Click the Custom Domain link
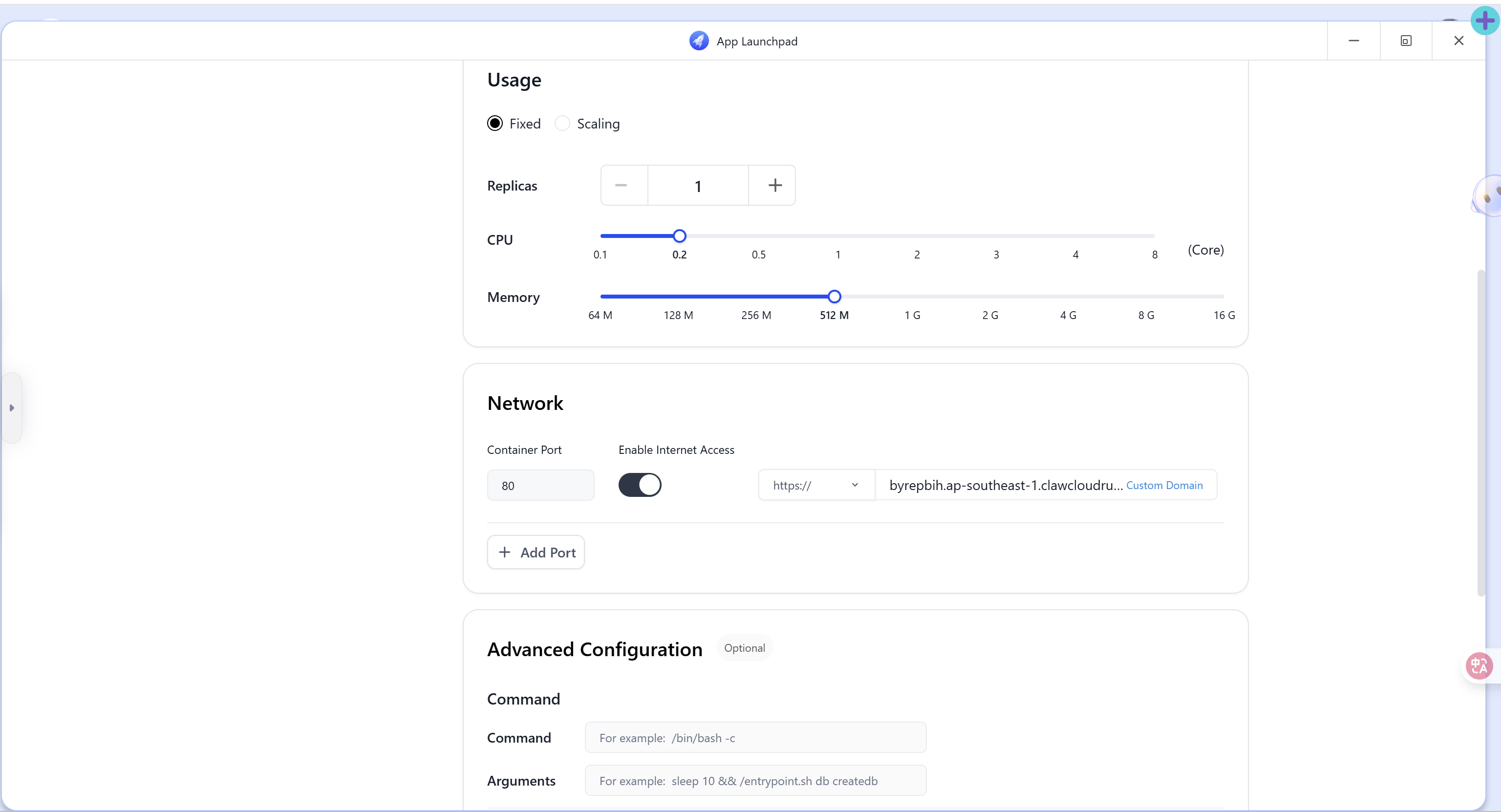This screenshot has height=812, width=1501. [x=1164, y=485]
